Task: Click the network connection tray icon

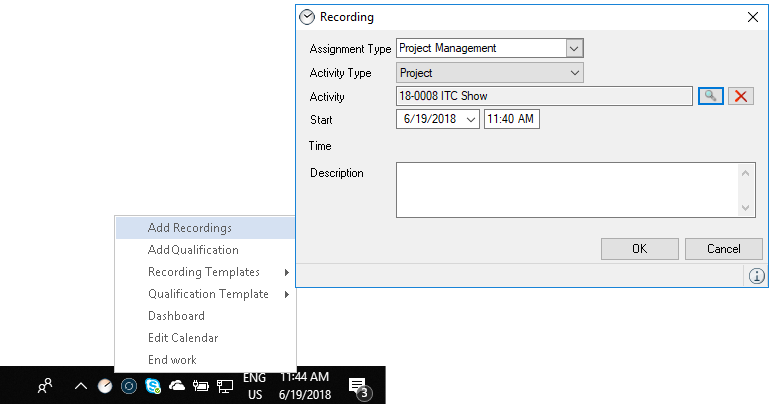Action: 225,386
